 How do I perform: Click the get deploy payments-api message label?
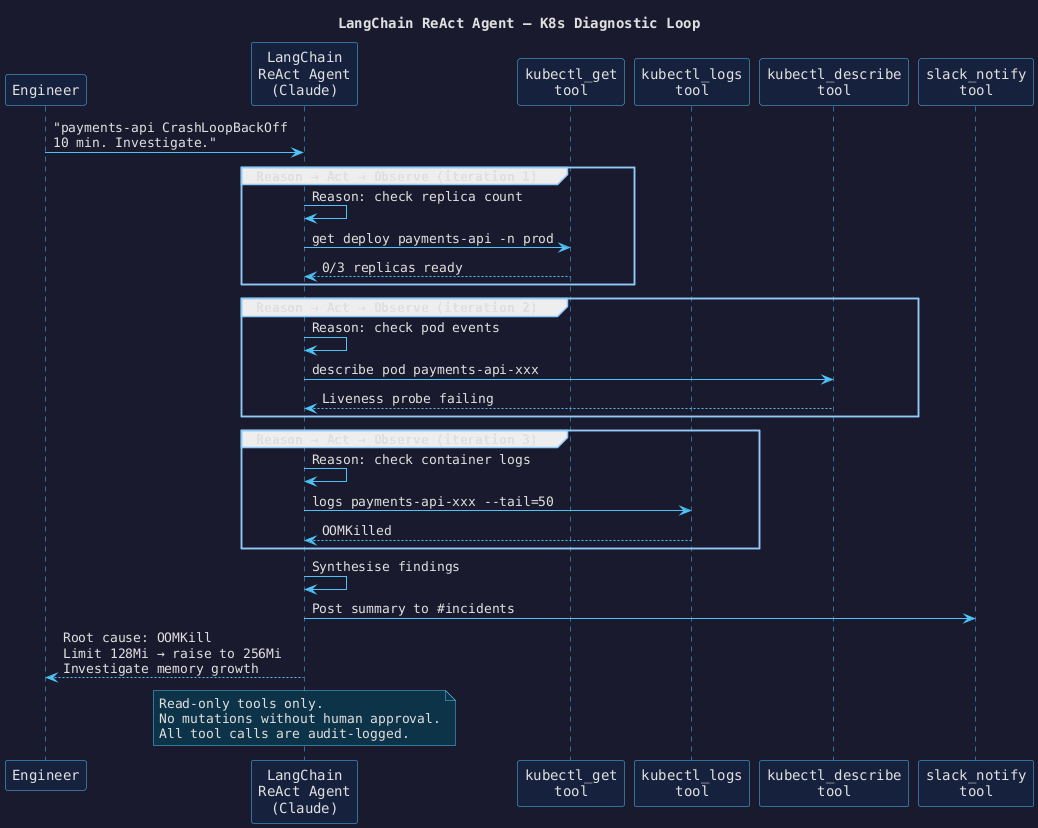[436, 238]
